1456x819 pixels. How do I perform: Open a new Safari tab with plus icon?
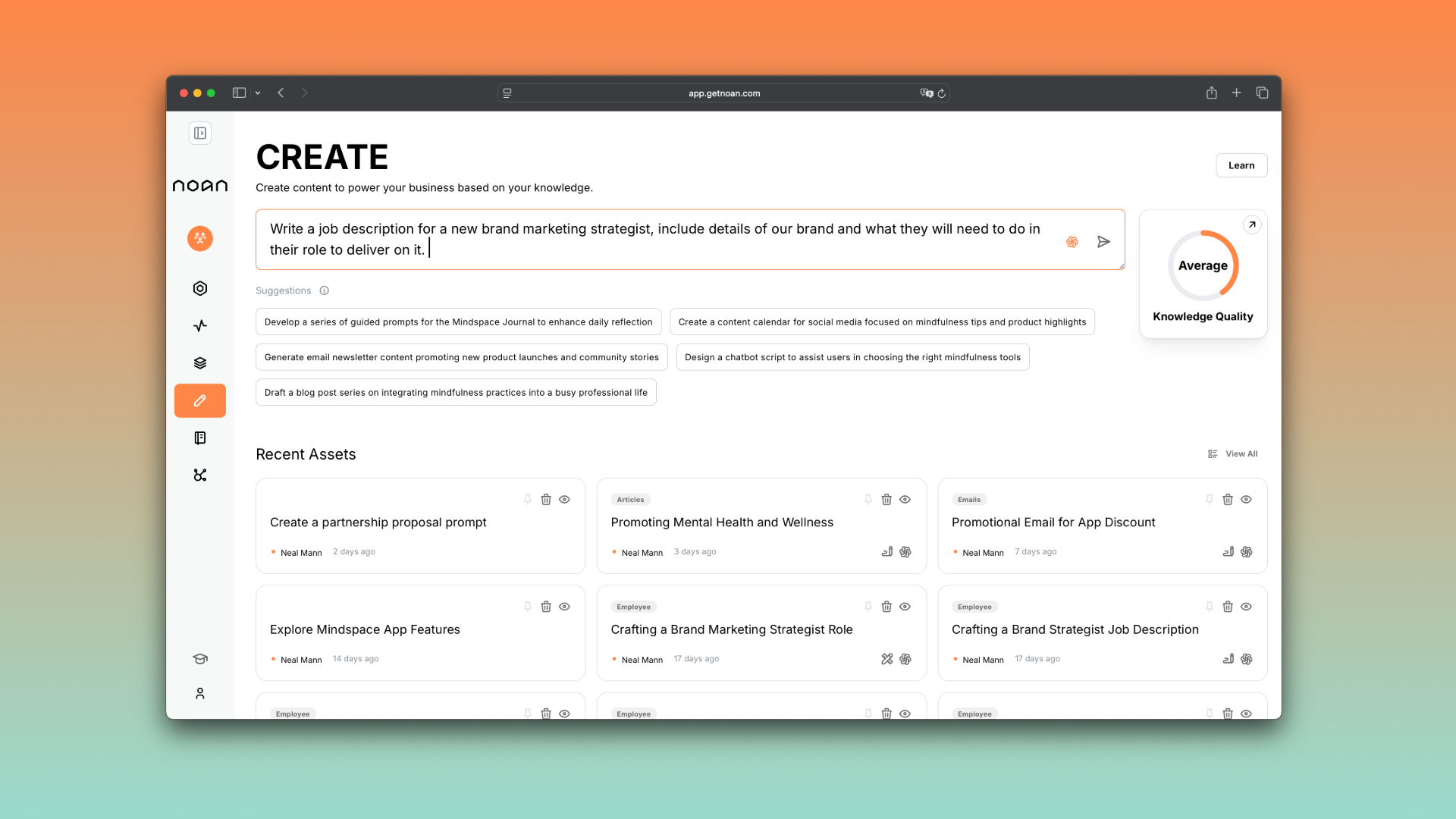tap(1236, 93)
